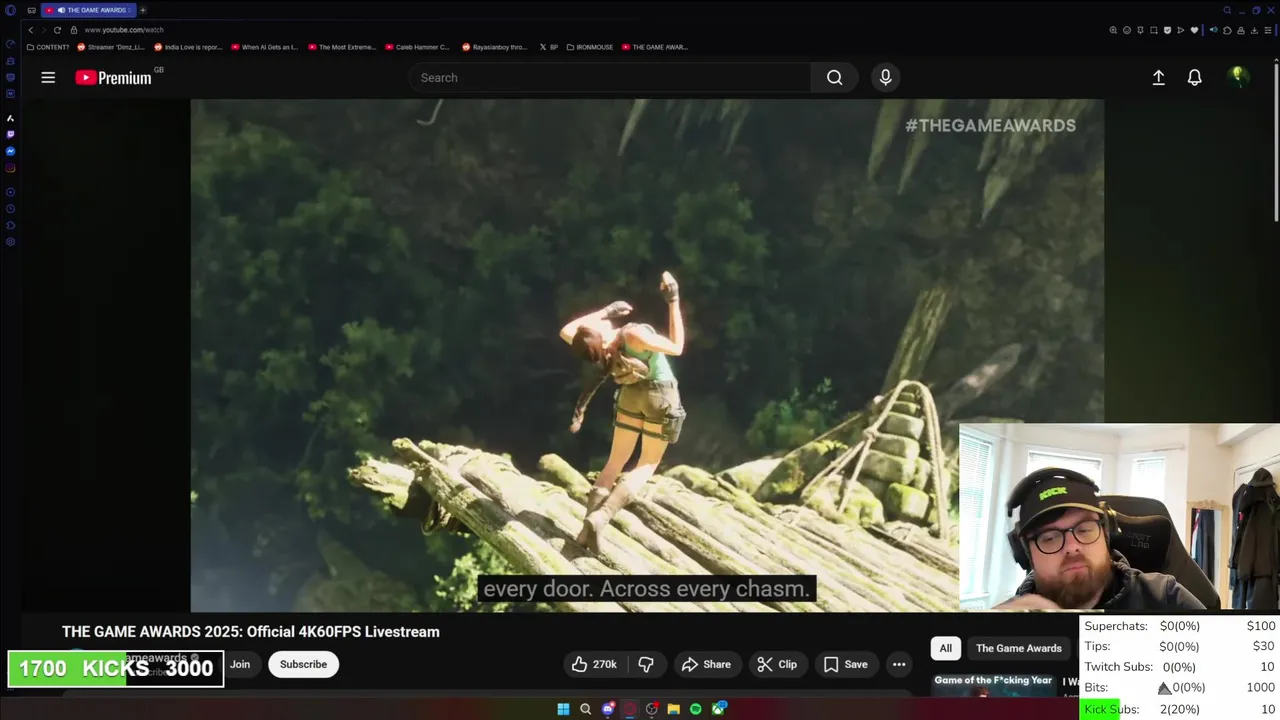1280x720 pixels.
Task: Pin the page with the toolbar pin icon
Action: click(1140, 30)
